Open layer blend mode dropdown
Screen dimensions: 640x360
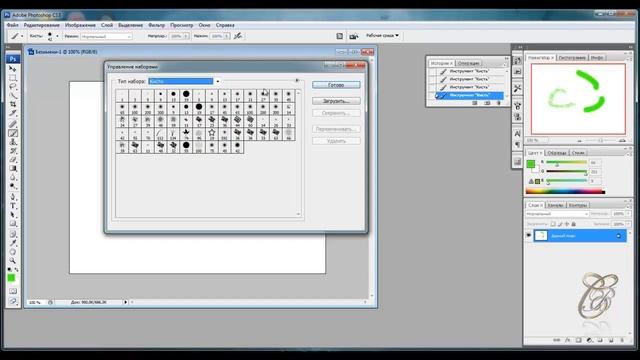click(x=557, y=214)
